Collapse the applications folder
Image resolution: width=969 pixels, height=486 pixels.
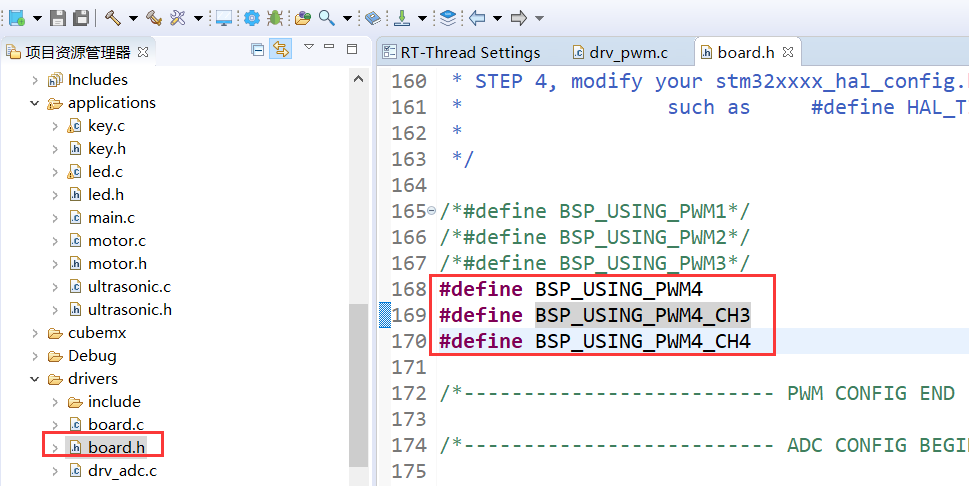tap(35, 103)
